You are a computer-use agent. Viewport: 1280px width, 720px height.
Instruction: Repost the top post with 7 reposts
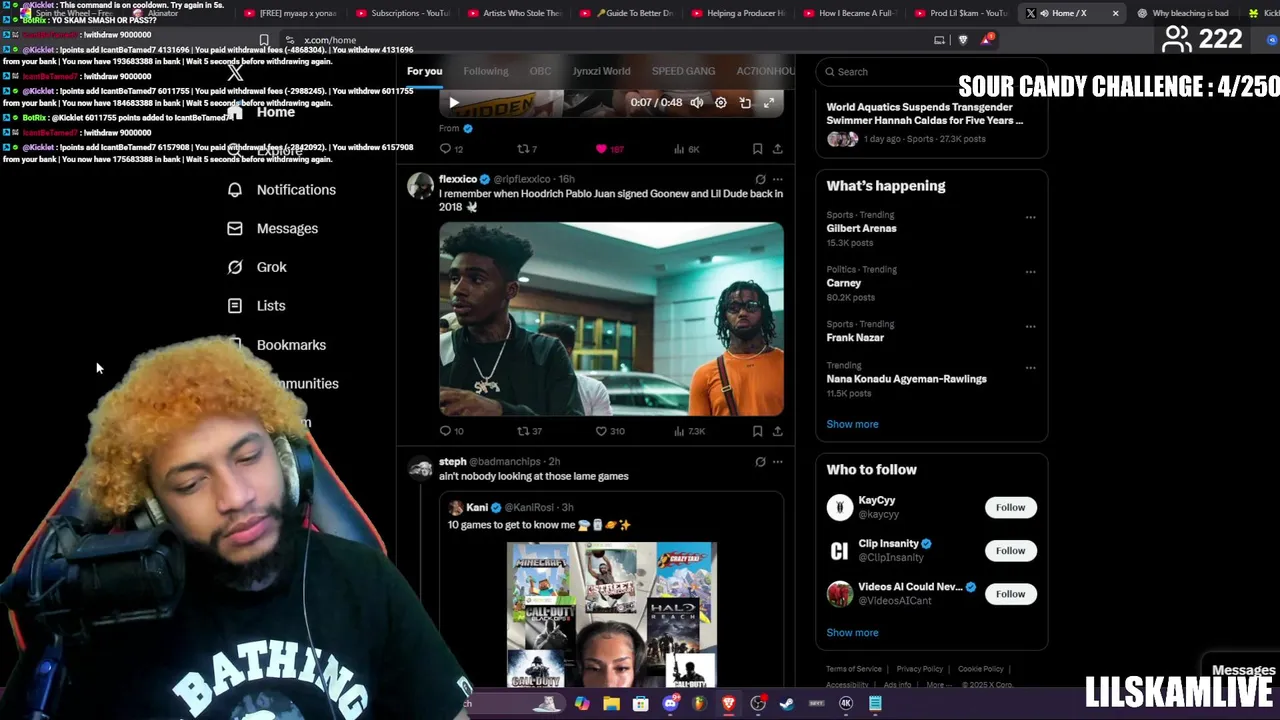(x=527, y=149)
